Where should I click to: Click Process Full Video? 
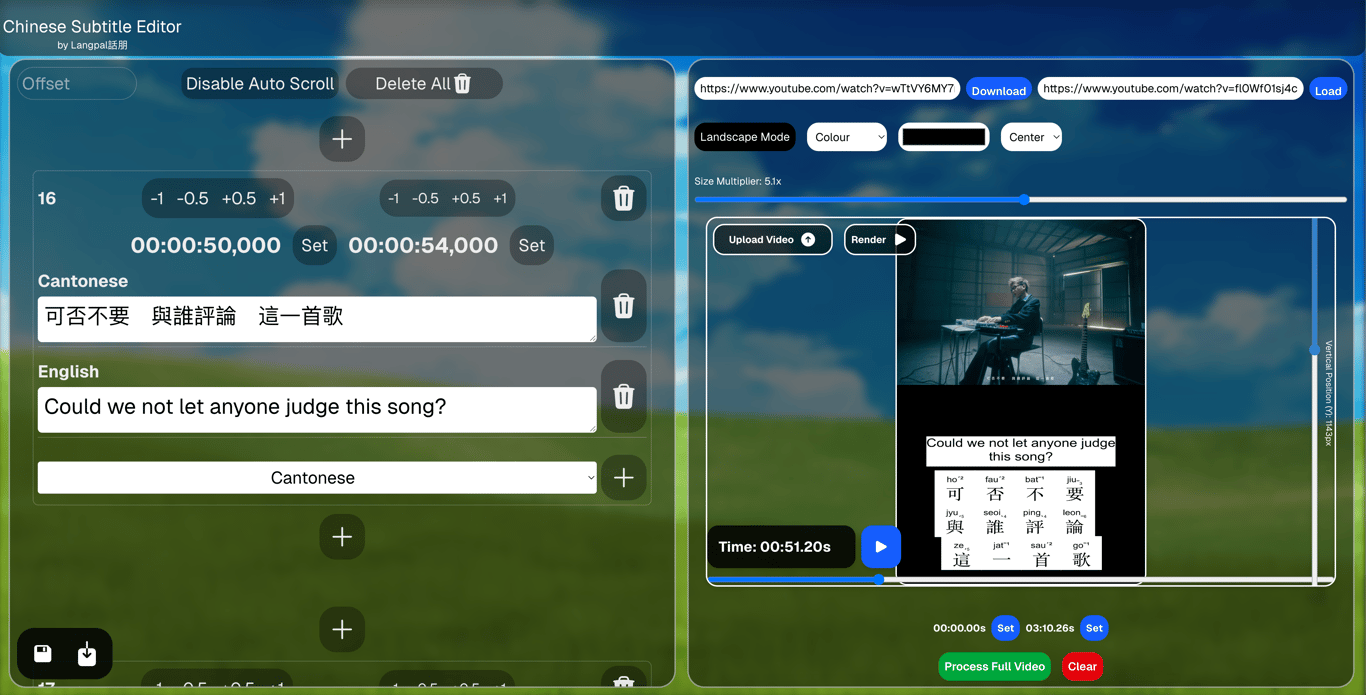tap(994, 667)
